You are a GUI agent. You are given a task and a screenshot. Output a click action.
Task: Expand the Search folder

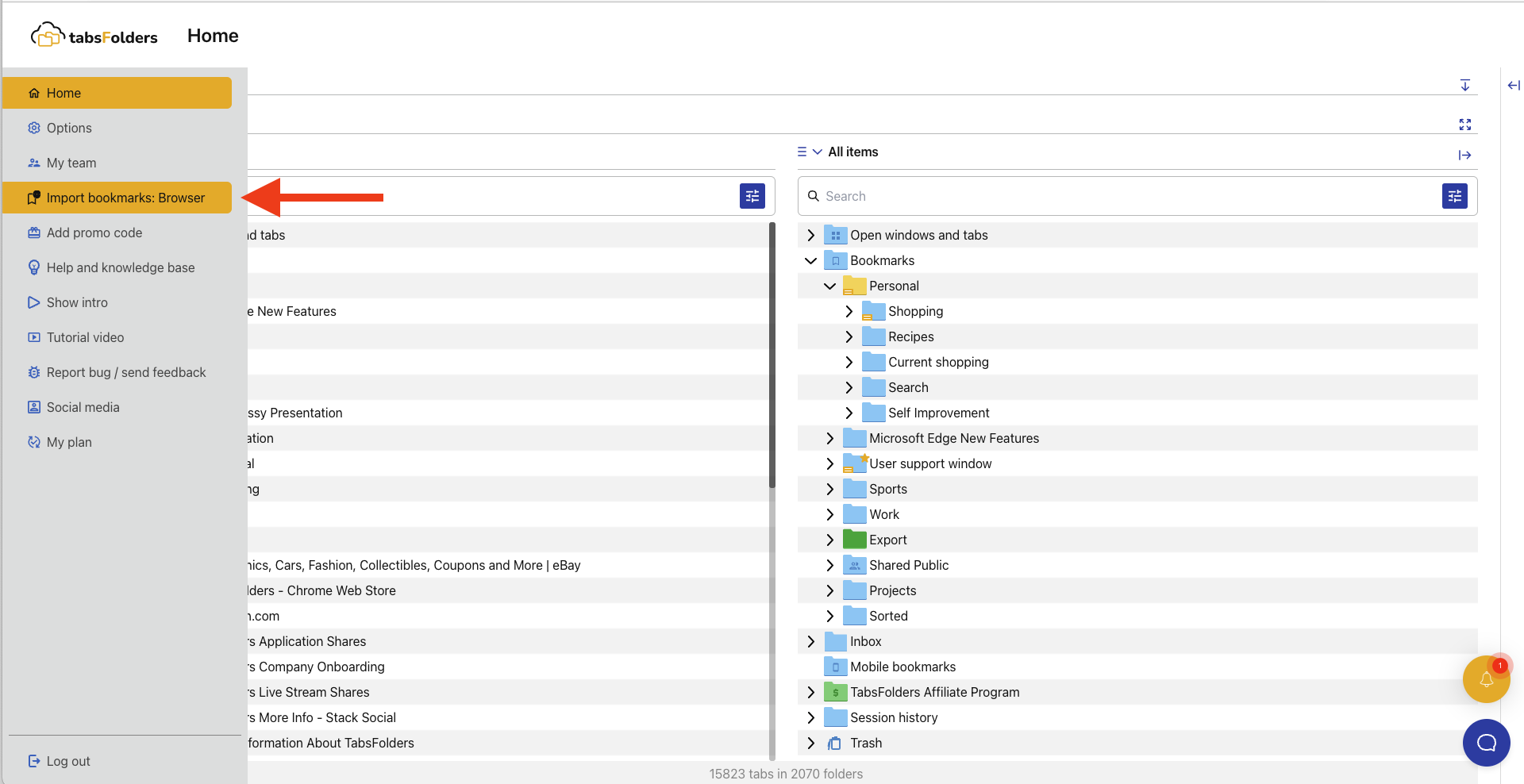849,387
